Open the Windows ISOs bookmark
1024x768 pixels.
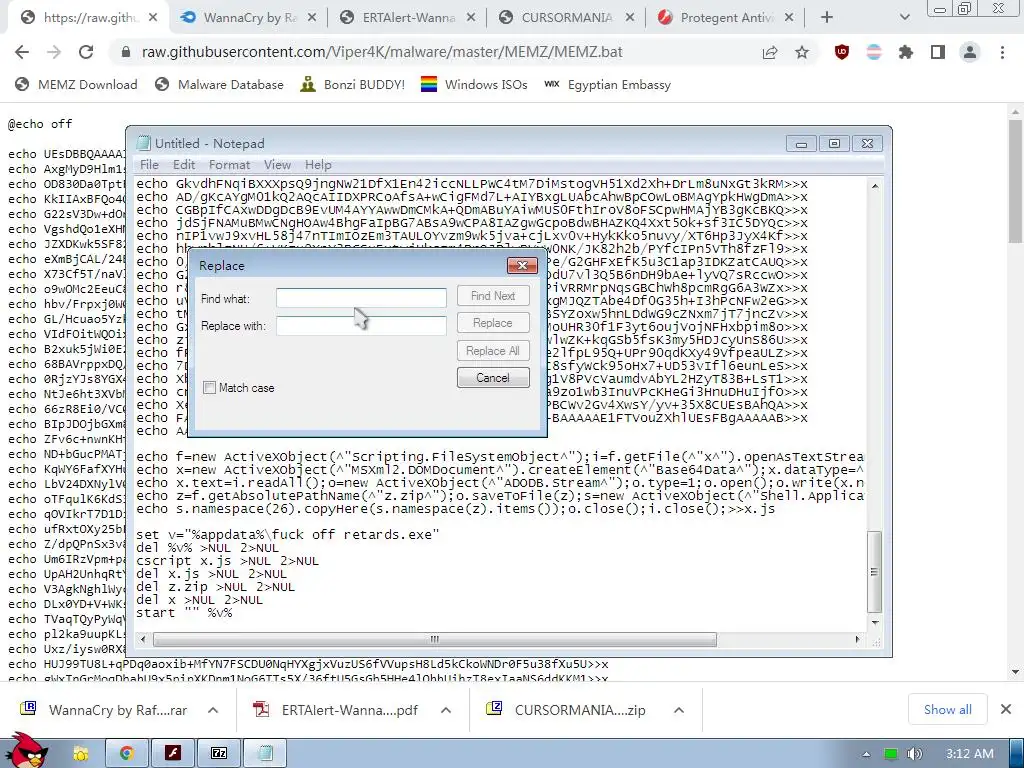tap(474, 85)
